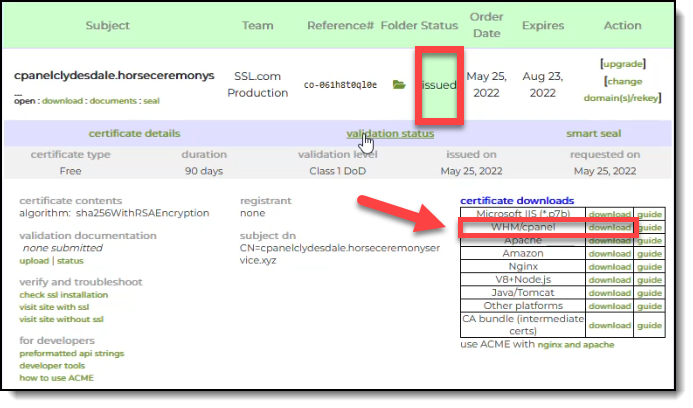Download the Nginx certificate
The width and height of the screenshot is (693, 408).
coord(609,267)
